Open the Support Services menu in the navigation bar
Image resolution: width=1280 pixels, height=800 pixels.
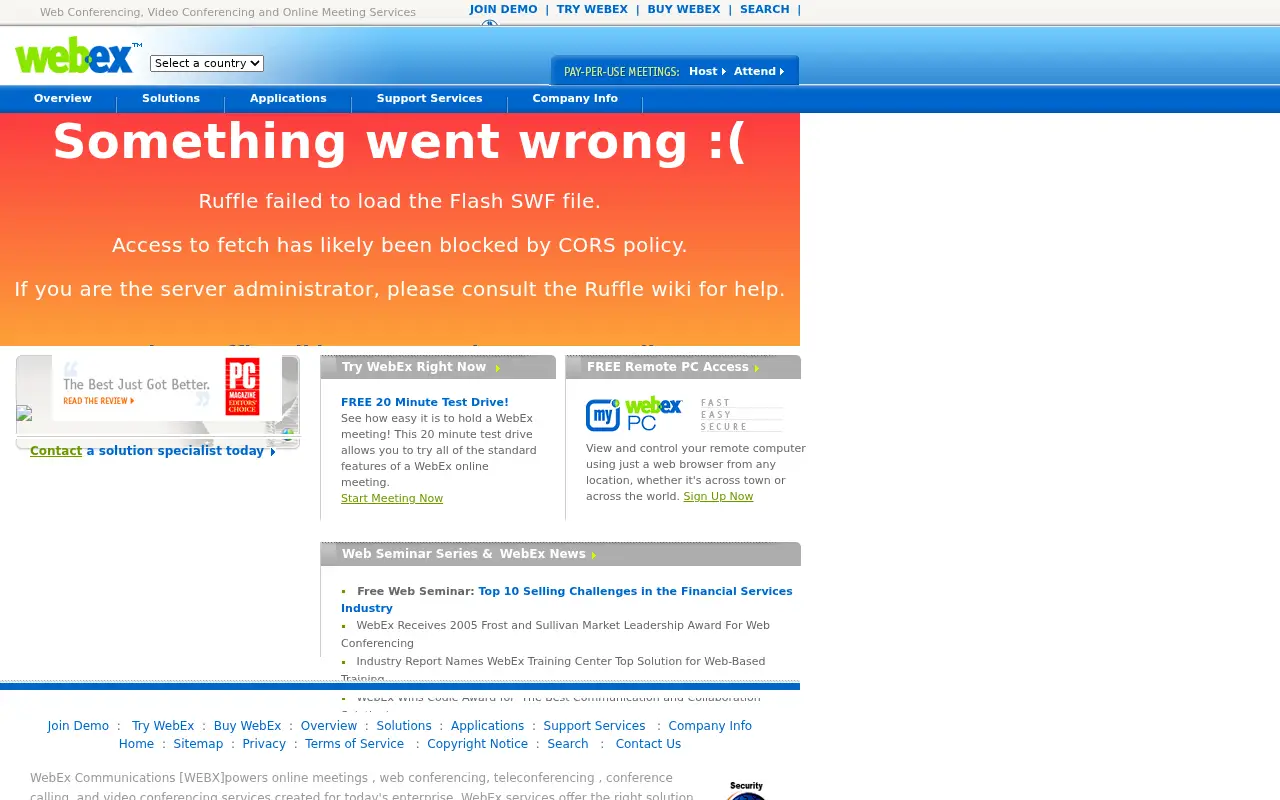430,99
